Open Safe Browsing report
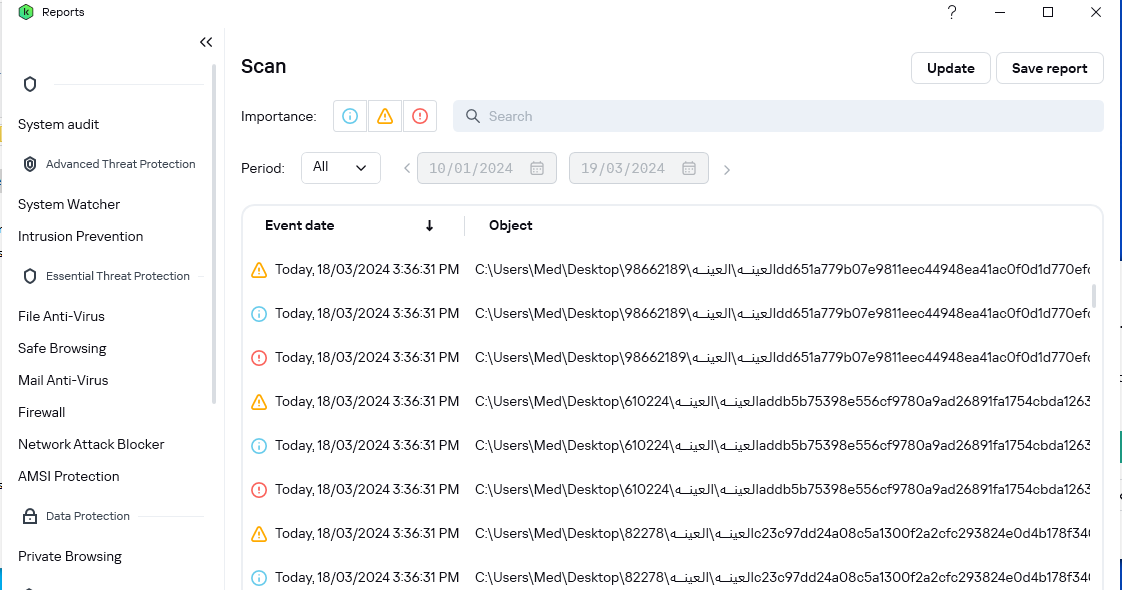1122x590 pixels. coord(62,348)
